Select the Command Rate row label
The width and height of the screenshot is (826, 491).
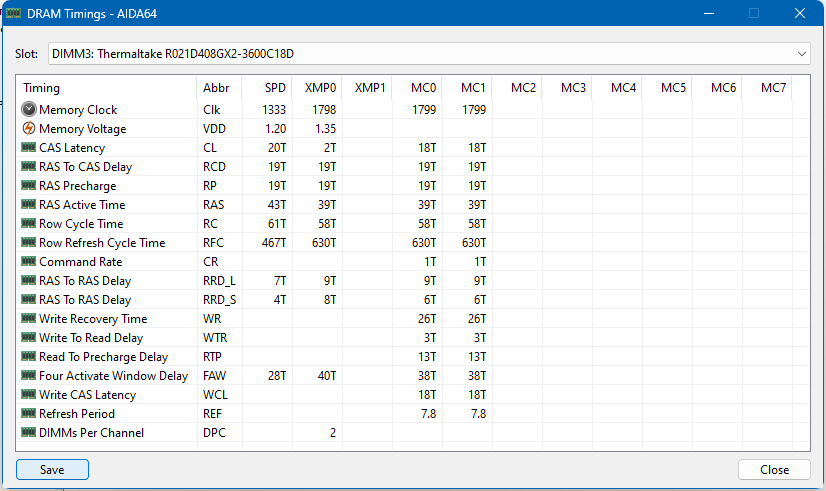tap(81, 261)
